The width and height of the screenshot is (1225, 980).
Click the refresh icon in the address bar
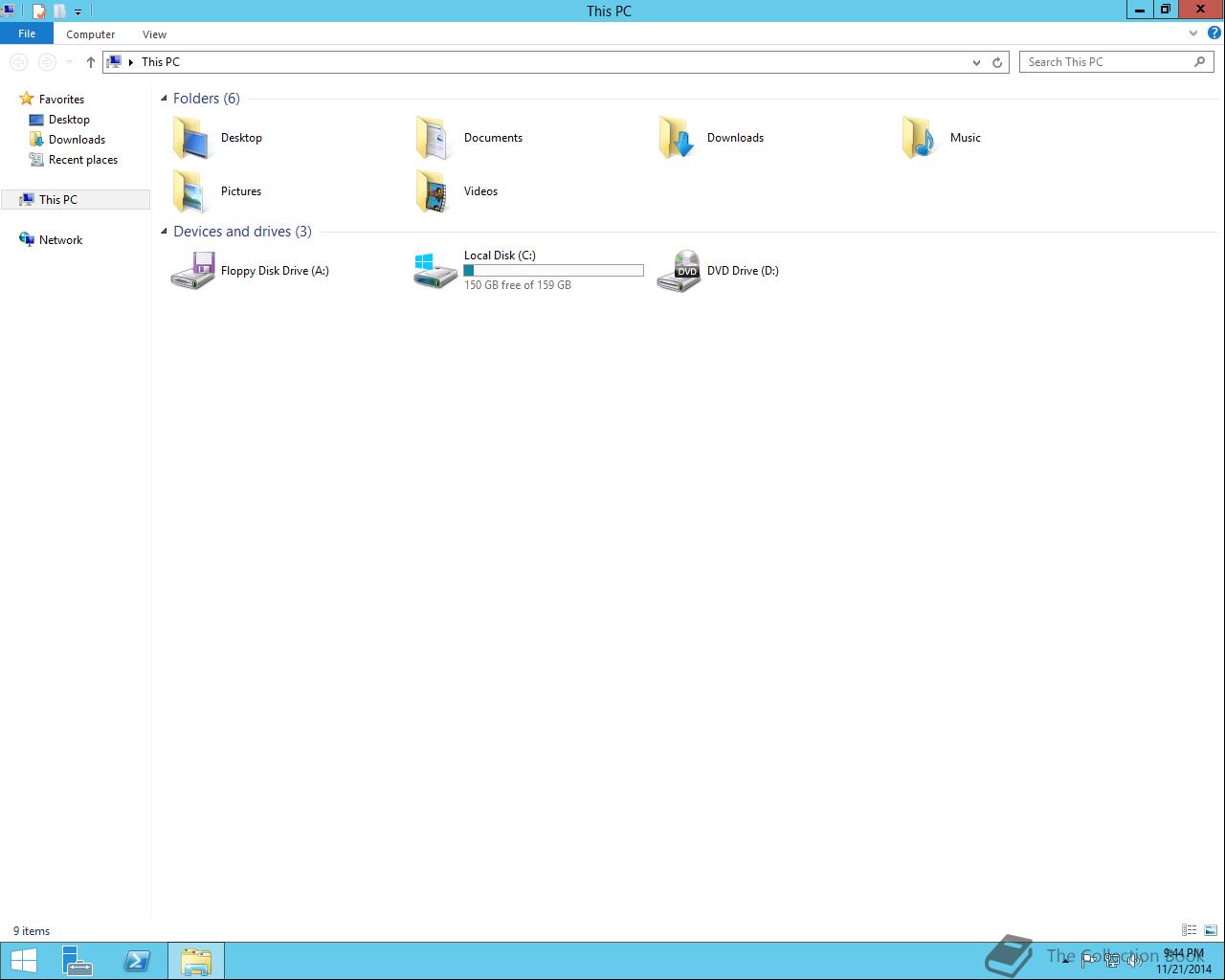tap(997, 61)
